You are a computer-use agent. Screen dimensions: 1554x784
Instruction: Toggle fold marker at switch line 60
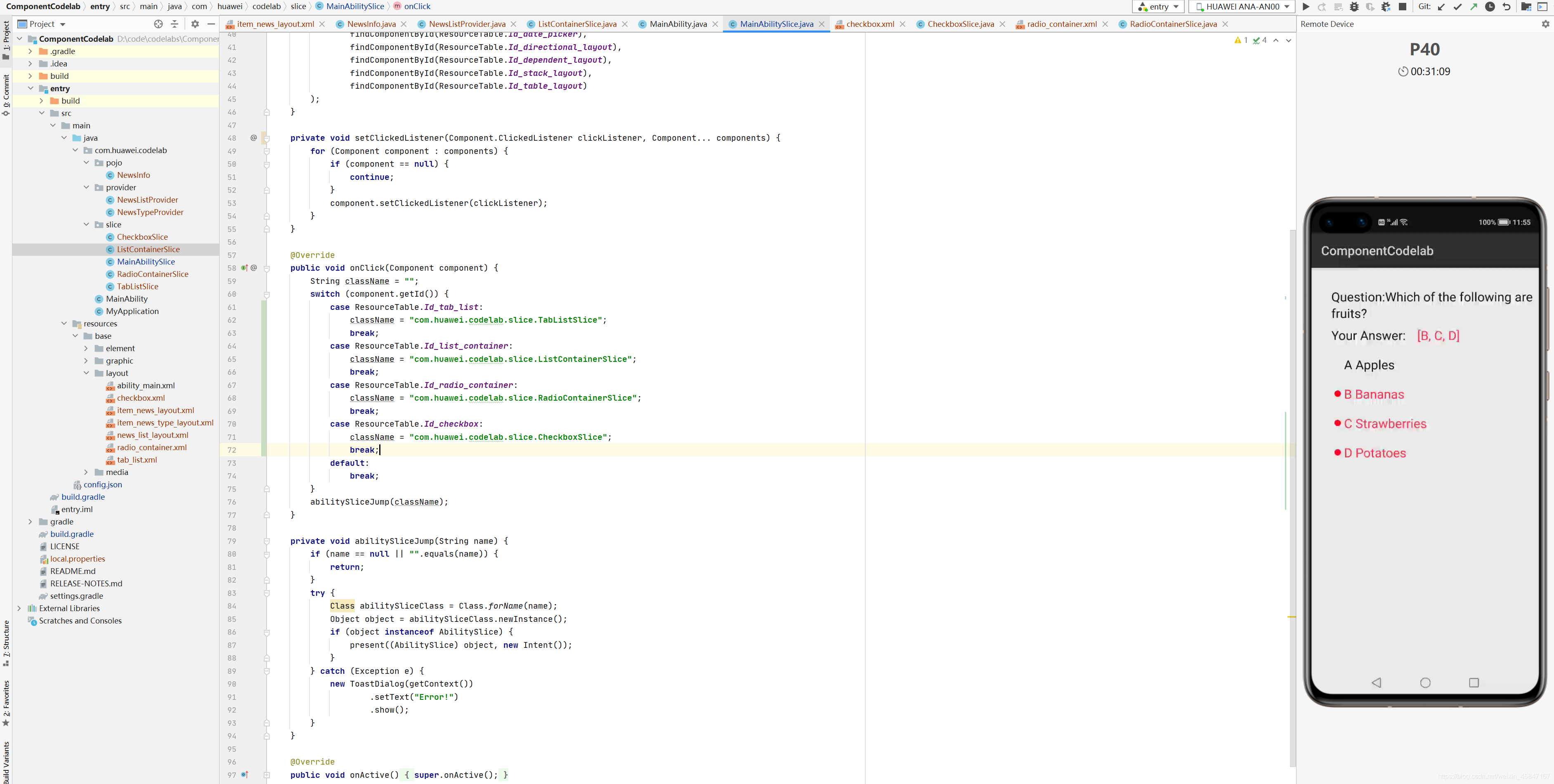click(x=267, y=294)
